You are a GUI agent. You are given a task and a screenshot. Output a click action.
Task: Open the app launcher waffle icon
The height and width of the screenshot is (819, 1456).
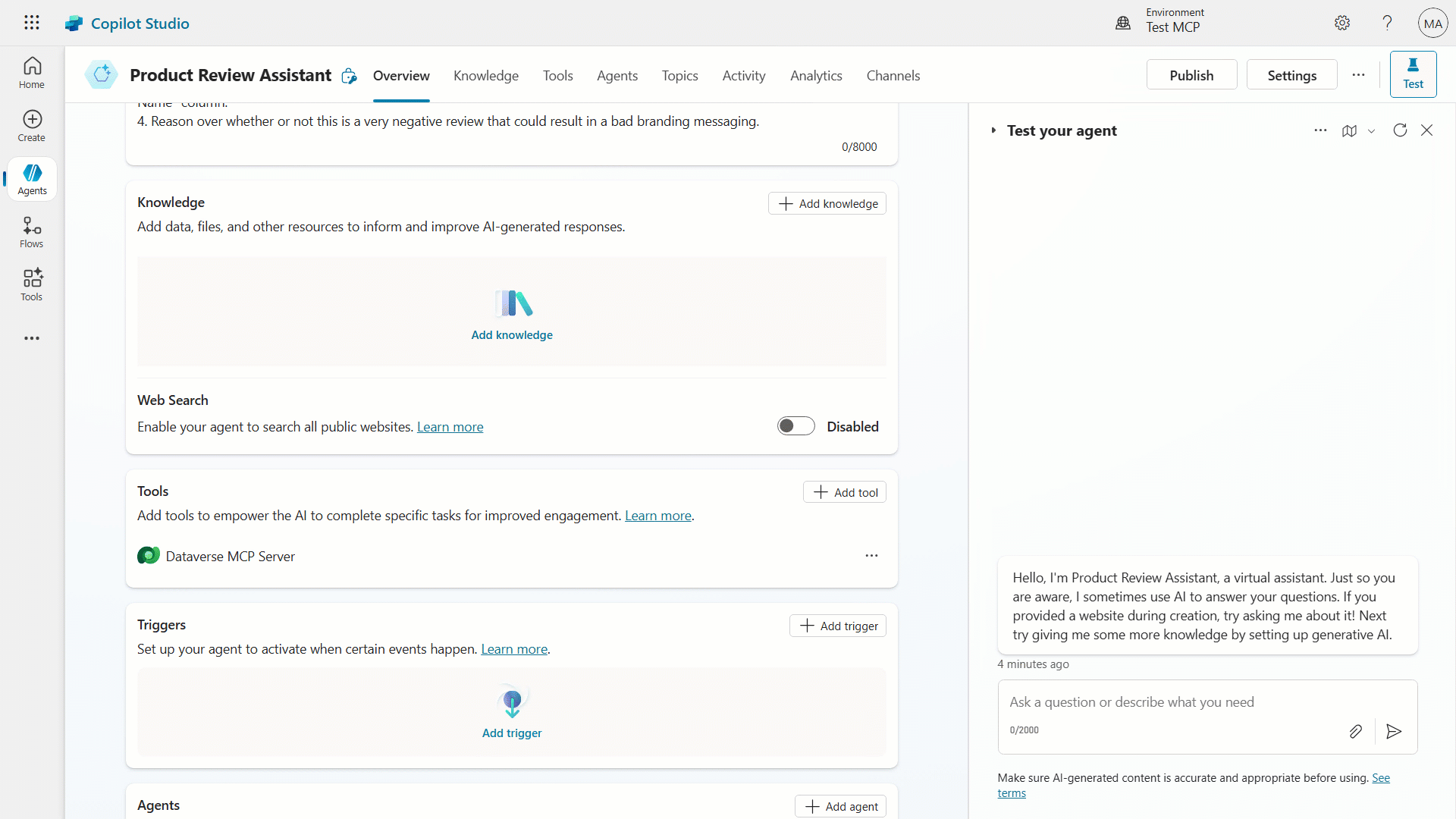coord(32,23)
